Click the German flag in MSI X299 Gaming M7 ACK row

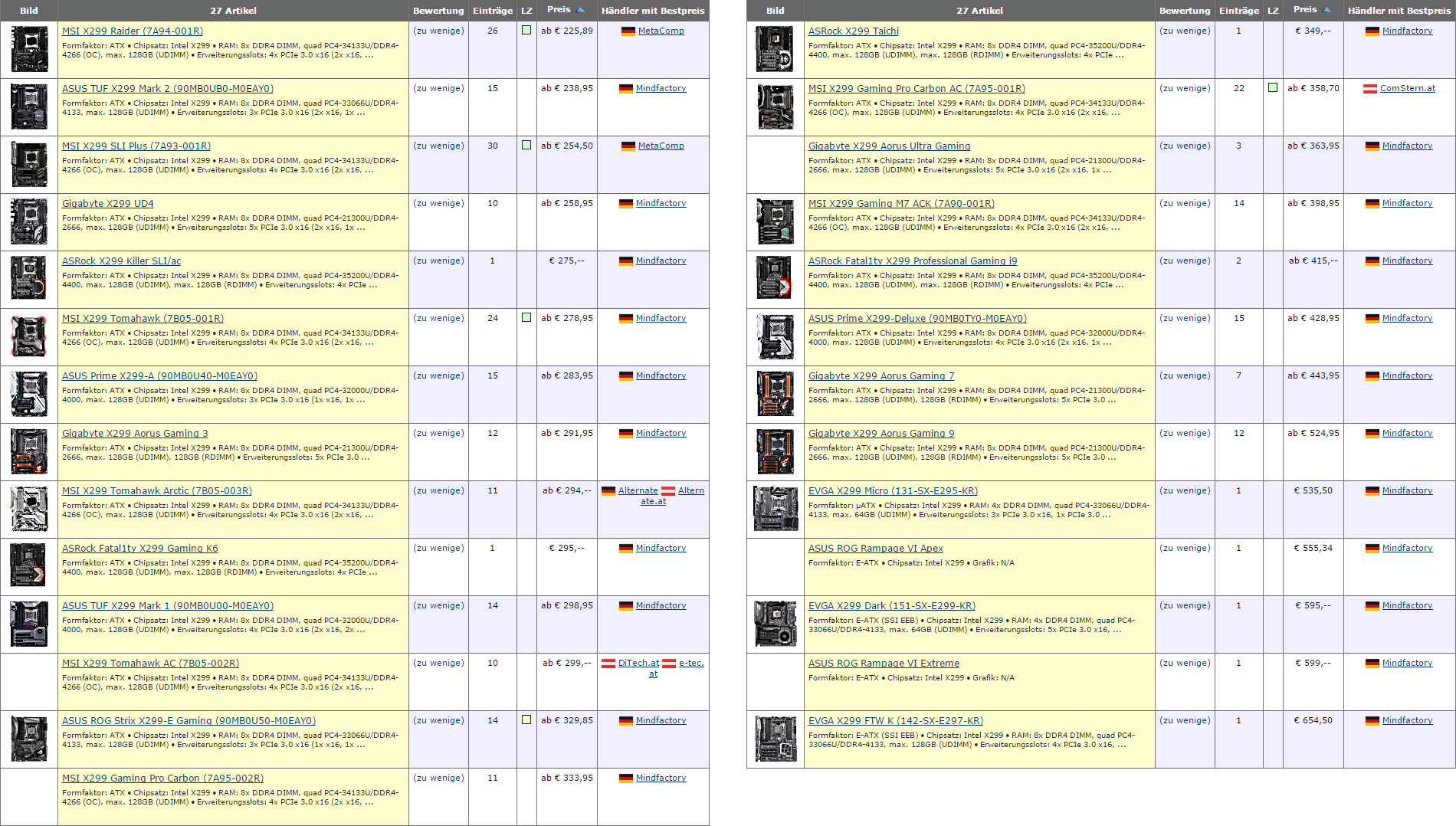[1372, 204]
